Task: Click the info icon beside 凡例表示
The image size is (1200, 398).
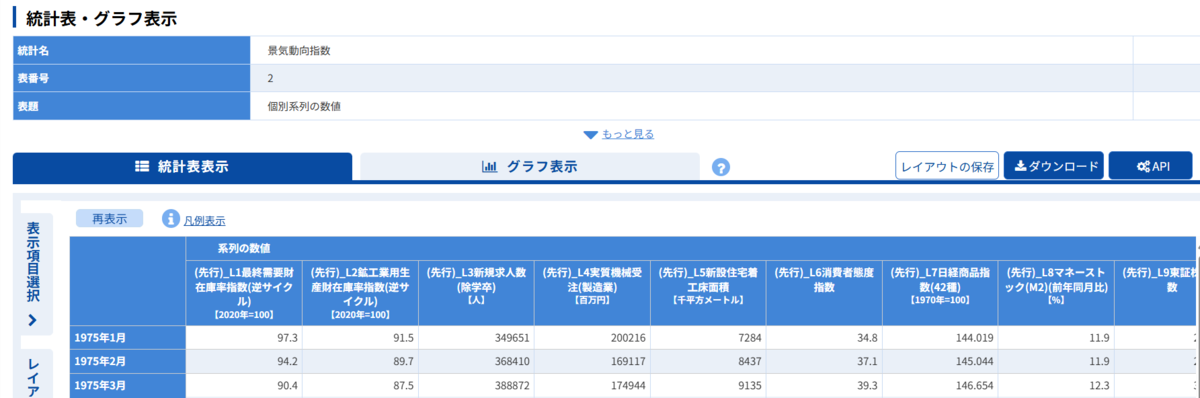Action: point(170,218)
